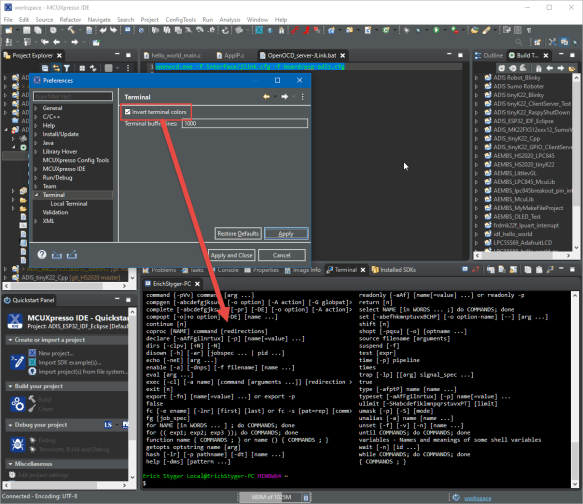Expand the ADIS Robot_Blinky build target

pyautogui.click(x=477, y=78)
